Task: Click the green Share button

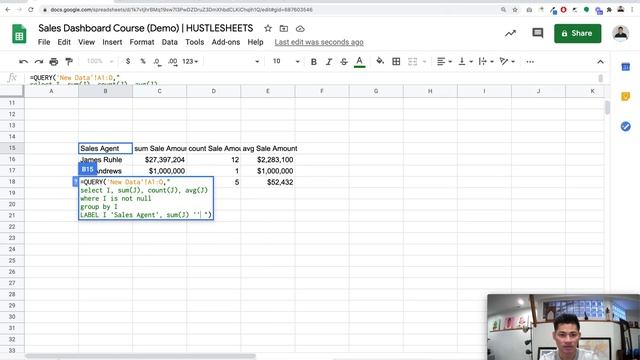Action: (578, 33)
